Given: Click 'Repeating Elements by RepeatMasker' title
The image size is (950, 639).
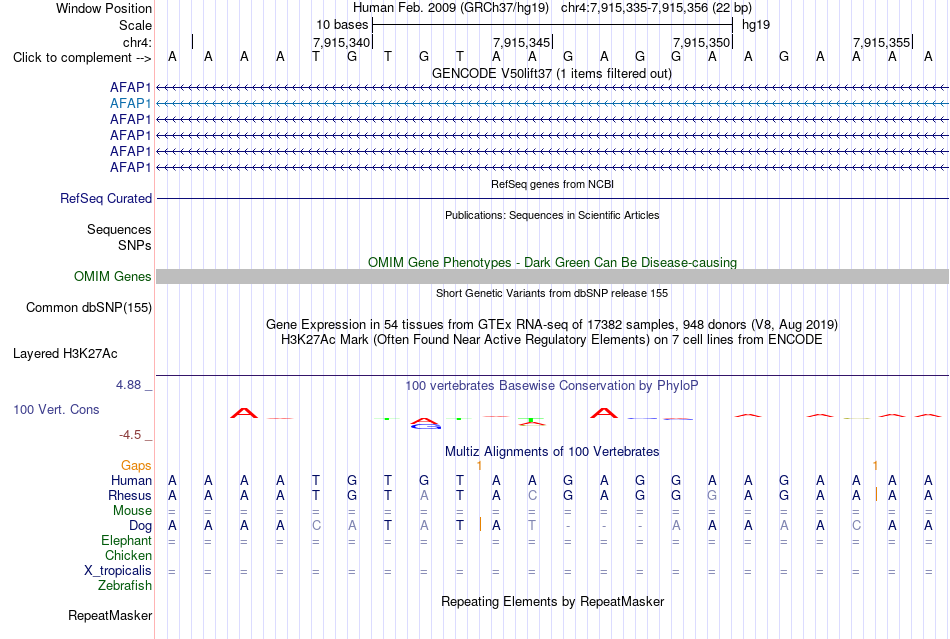Looking at the screenshot, I should point(552,602).
